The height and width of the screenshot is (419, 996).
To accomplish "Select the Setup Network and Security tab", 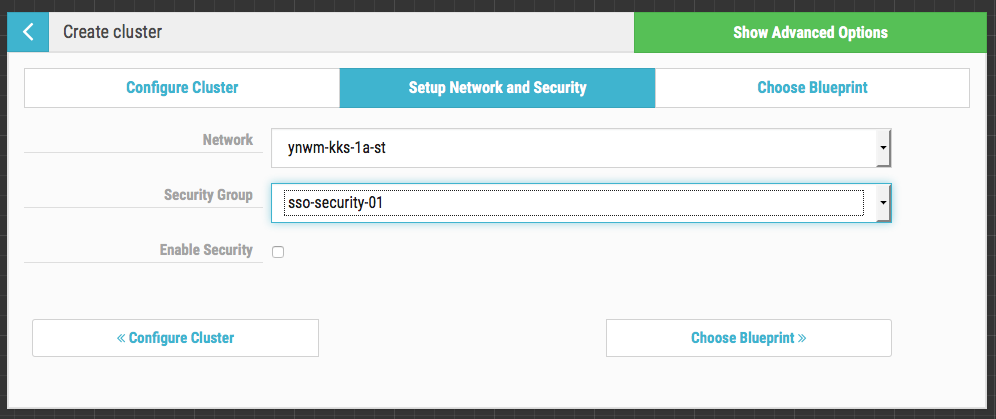I will (x=497, y=88).
